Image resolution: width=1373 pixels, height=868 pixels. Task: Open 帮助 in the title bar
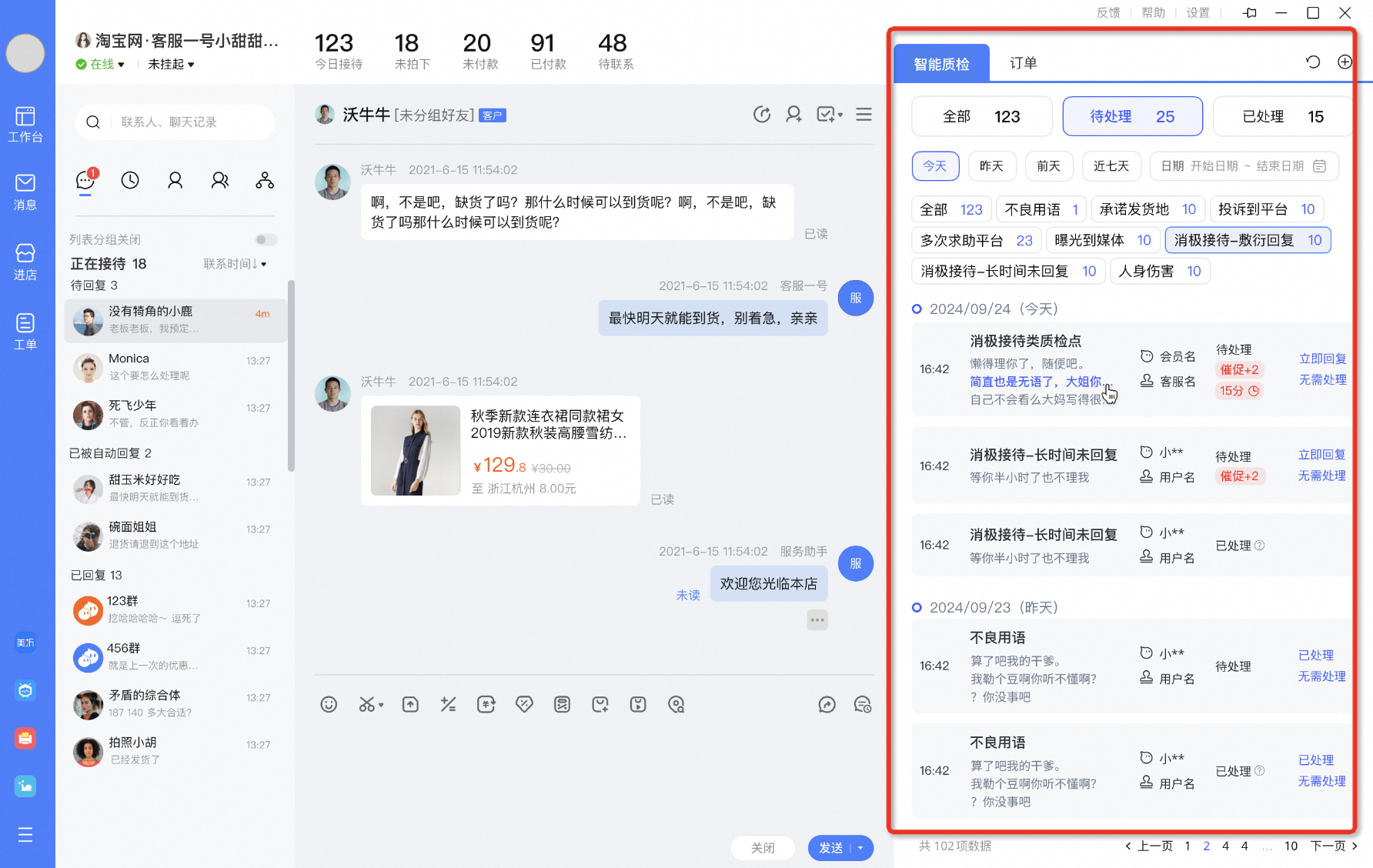(x=1153, y=12)
